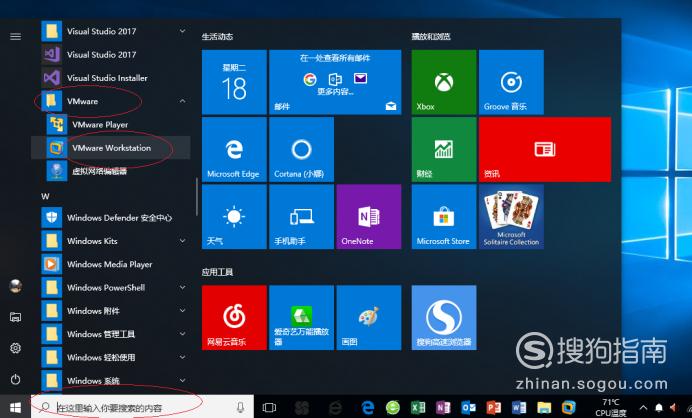Click the 生活动态 group header
The height and width of the screenshot is (418, 692).
click(x=217, y=37)
